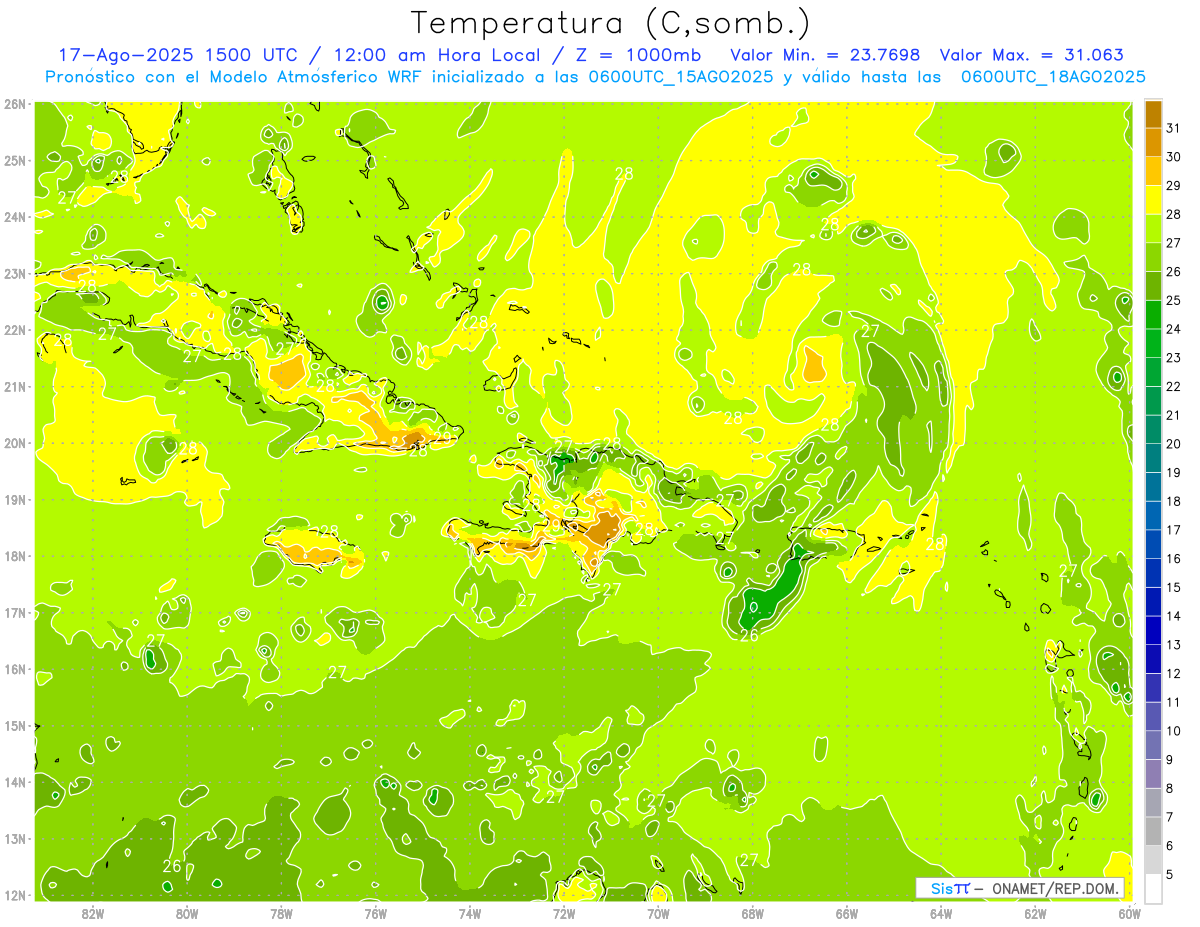Click the '70W' longitude axis label
Viewport: 1200px width, 927px height.
point(658,913)
